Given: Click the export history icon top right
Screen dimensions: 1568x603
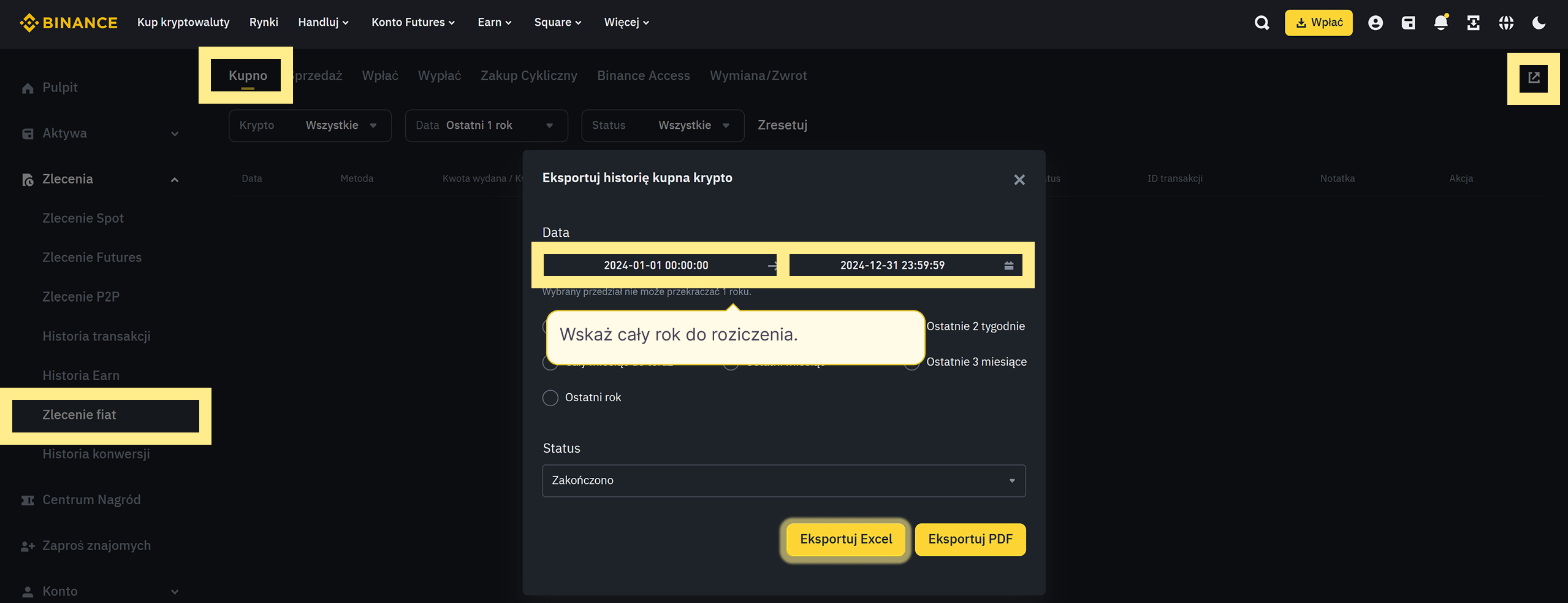Looking at the screenshot, I should [x=1533, y=78].
